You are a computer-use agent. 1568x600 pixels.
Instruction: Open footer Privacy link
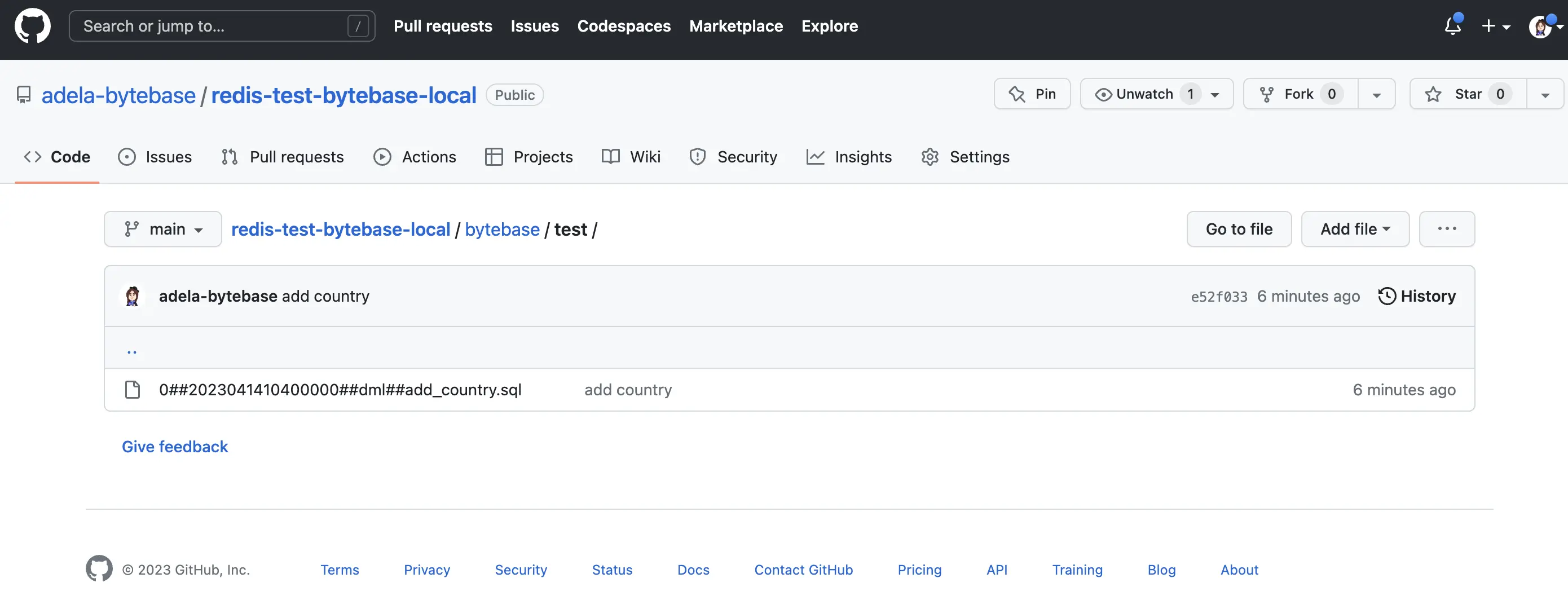coord(427,570)
